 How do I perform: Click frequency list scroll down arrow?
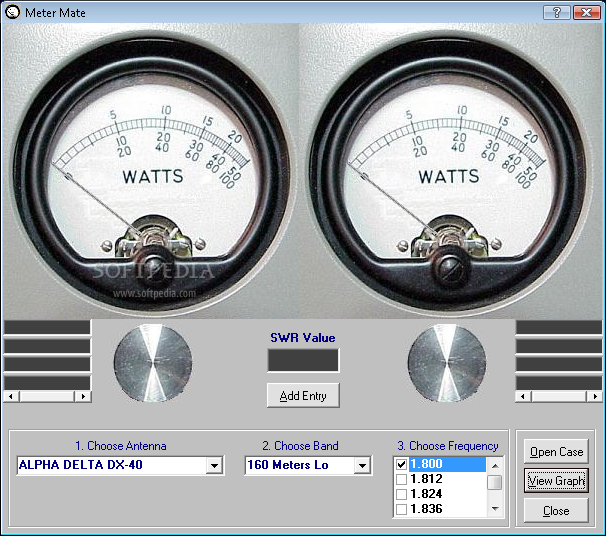pos(495,509)
